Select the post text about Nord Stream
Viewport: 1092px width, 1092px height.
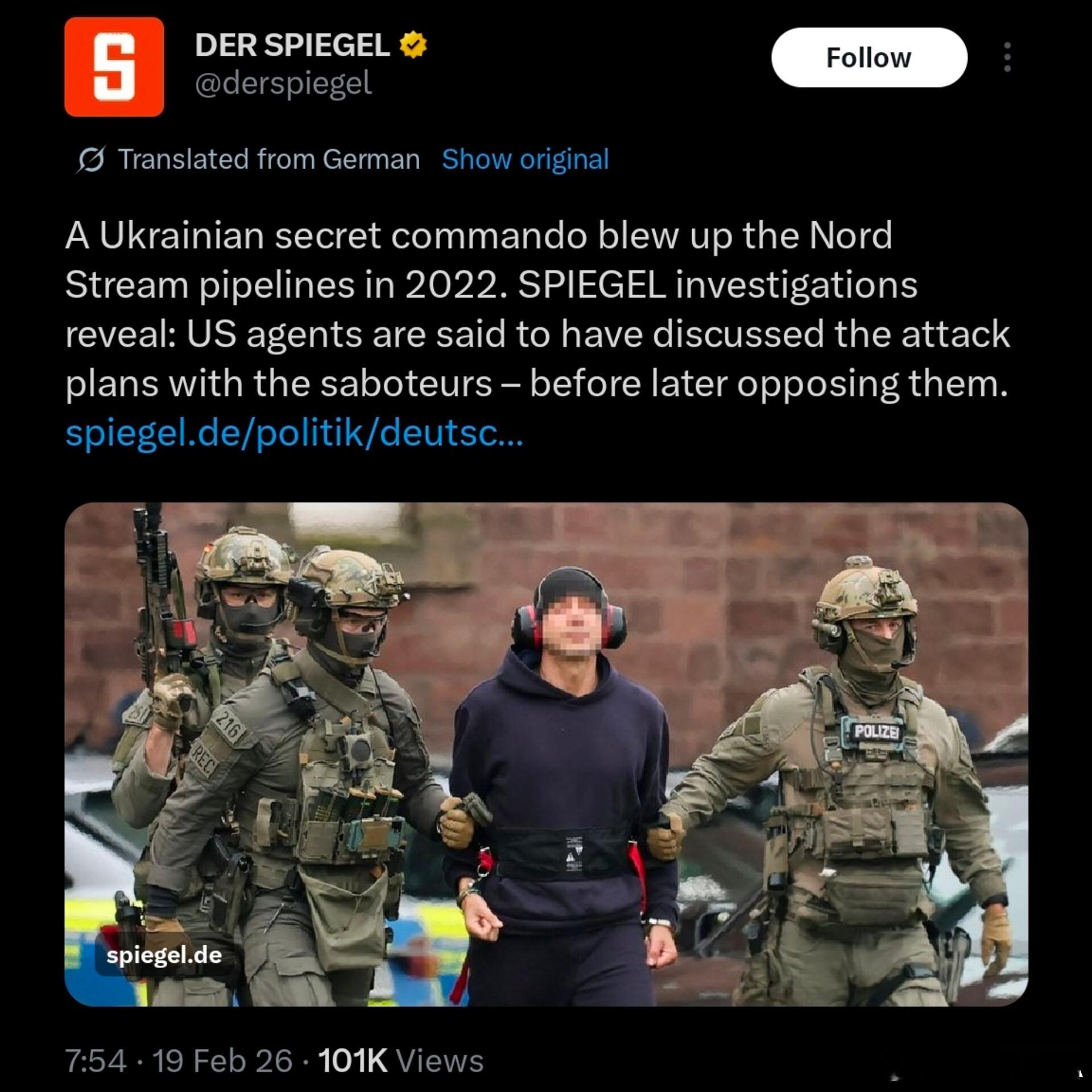click(x=537, y=309)
